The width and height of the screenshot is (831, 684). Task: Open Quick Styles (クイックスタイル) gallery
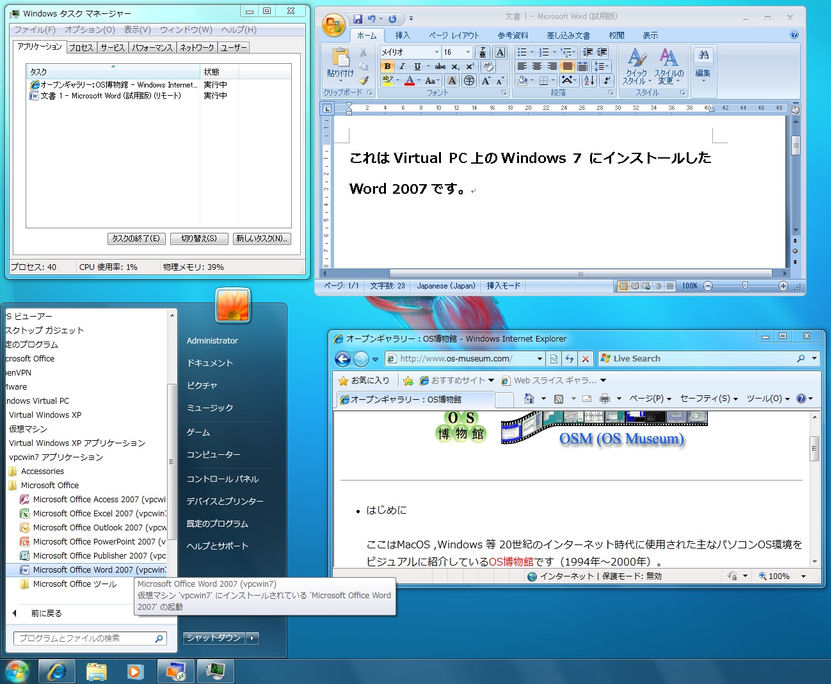click(636, 66)
